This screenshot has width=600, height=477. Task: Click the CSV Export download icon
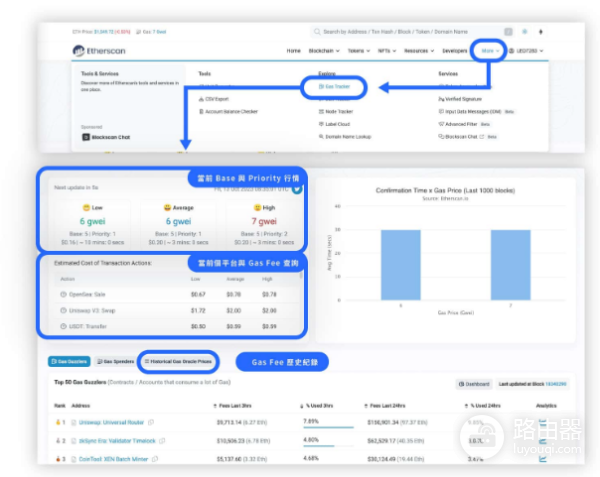201,99
